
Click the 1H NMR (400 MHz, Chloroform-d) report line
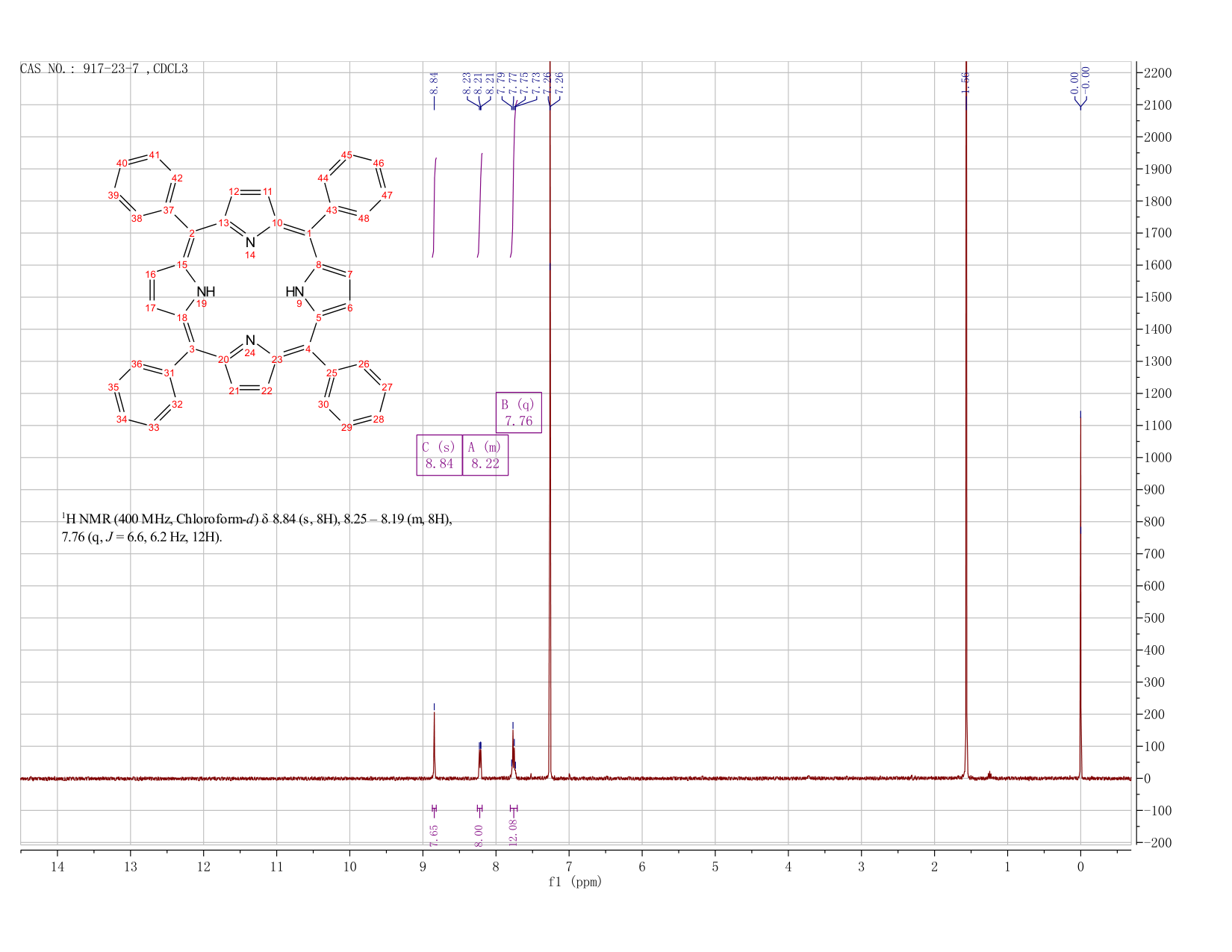click(257, 519)
